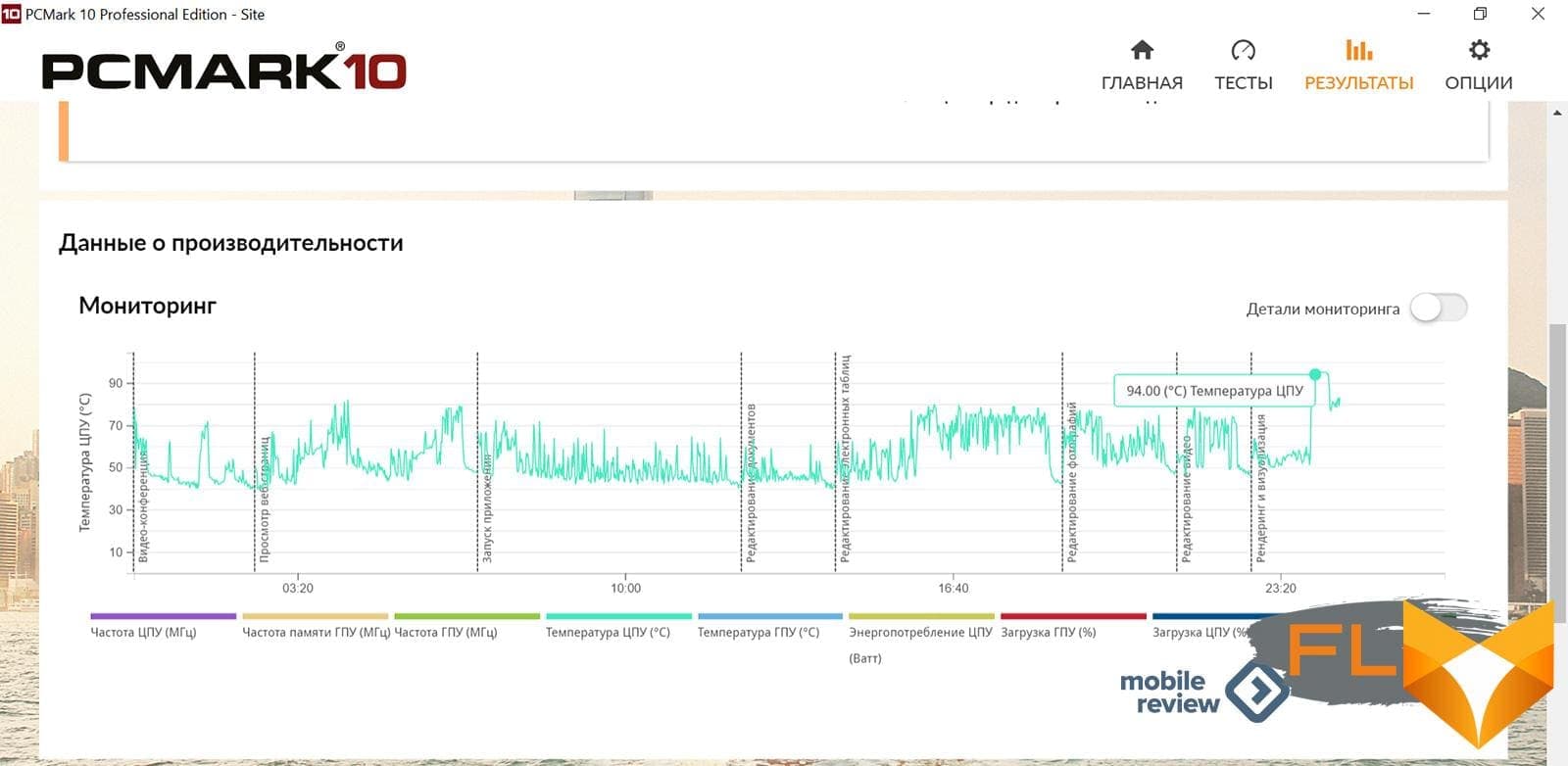Click the Редактирование документов marker line

coord(742,462)
